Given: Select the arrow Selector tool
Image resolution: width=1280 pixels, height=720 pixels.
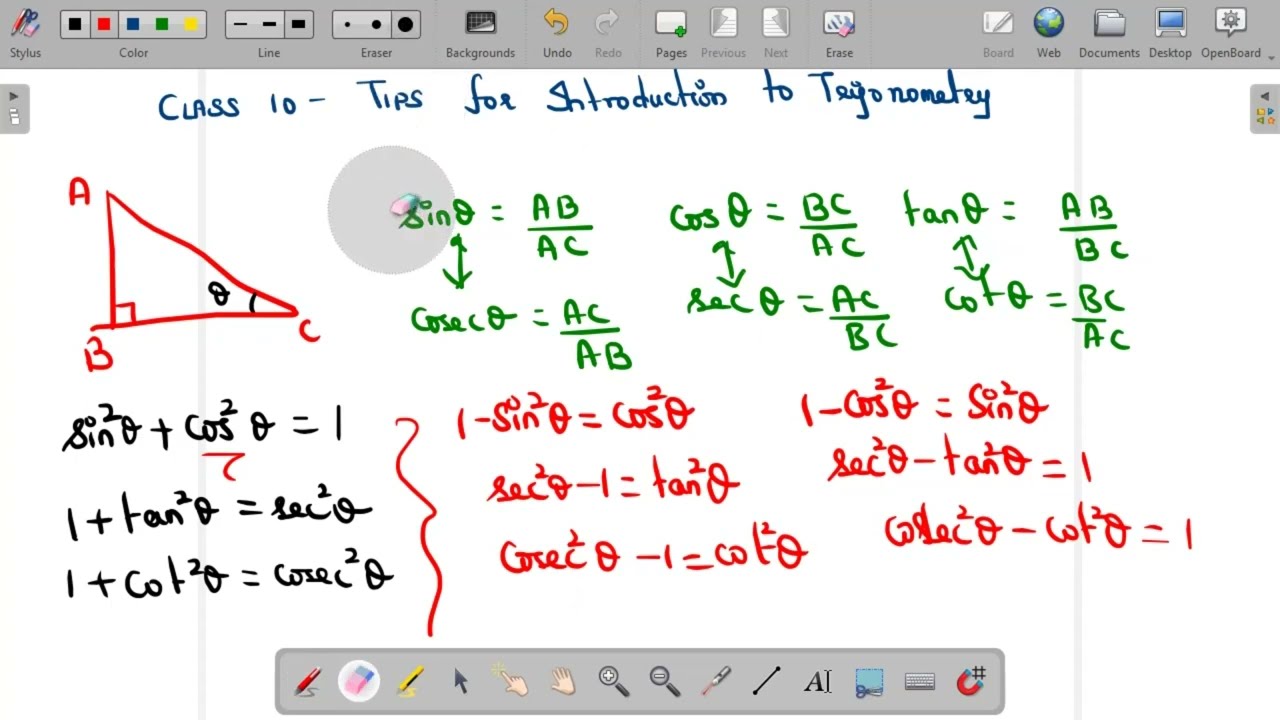Looking at the screenshot, I should [461, 682].
